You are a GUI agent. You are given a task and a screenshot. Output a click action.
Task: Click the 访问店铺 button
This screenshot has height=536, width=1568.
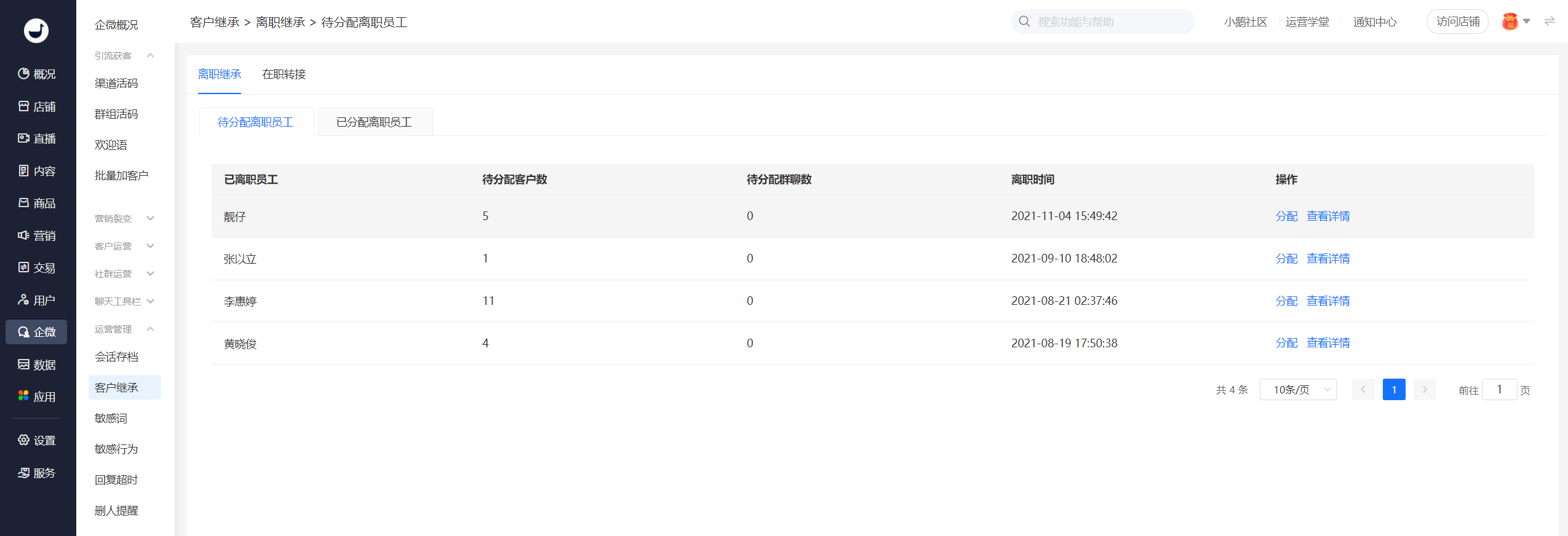[1458, 22]
